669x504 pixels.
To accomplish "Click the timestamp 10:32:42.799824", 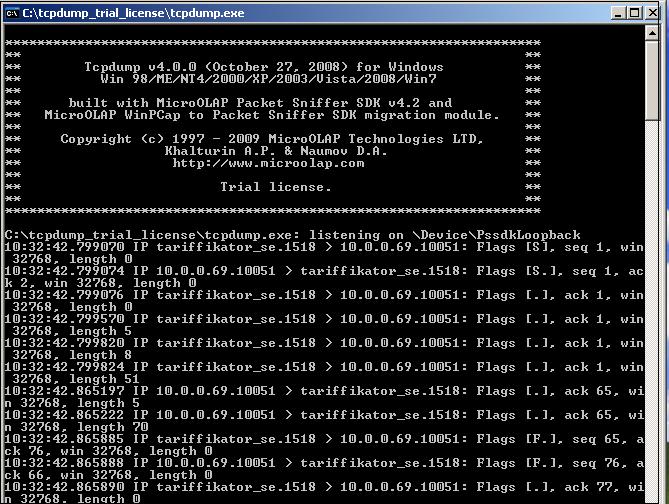I will coord(64,367).
